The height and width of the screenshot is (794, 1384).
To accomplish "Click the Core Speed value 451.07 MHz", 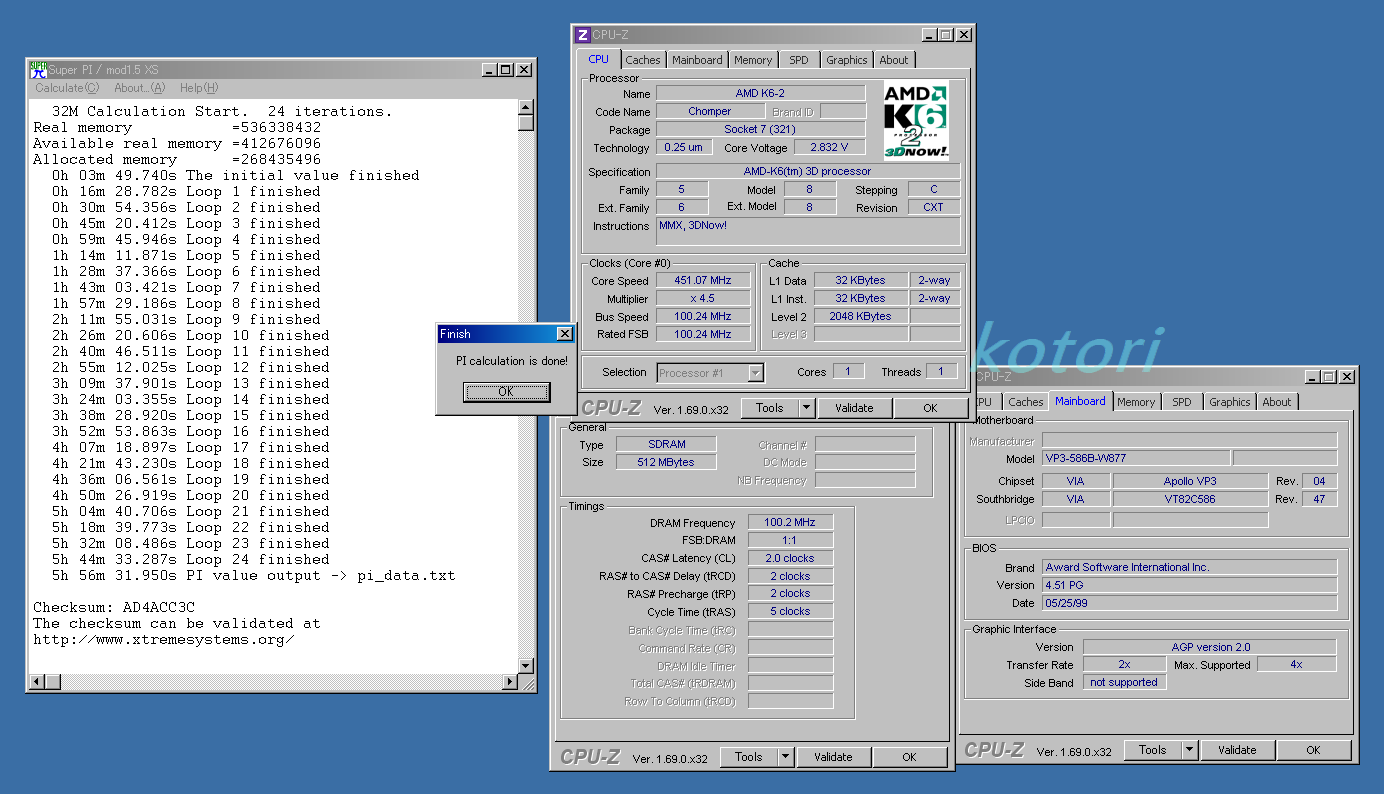I will point(704,280).
